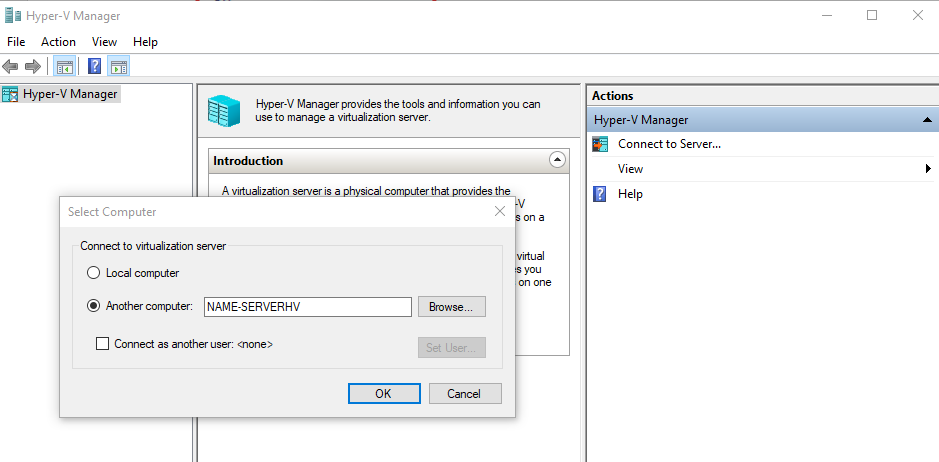Click the blue server stack icon in the center pane

(223, 111)
